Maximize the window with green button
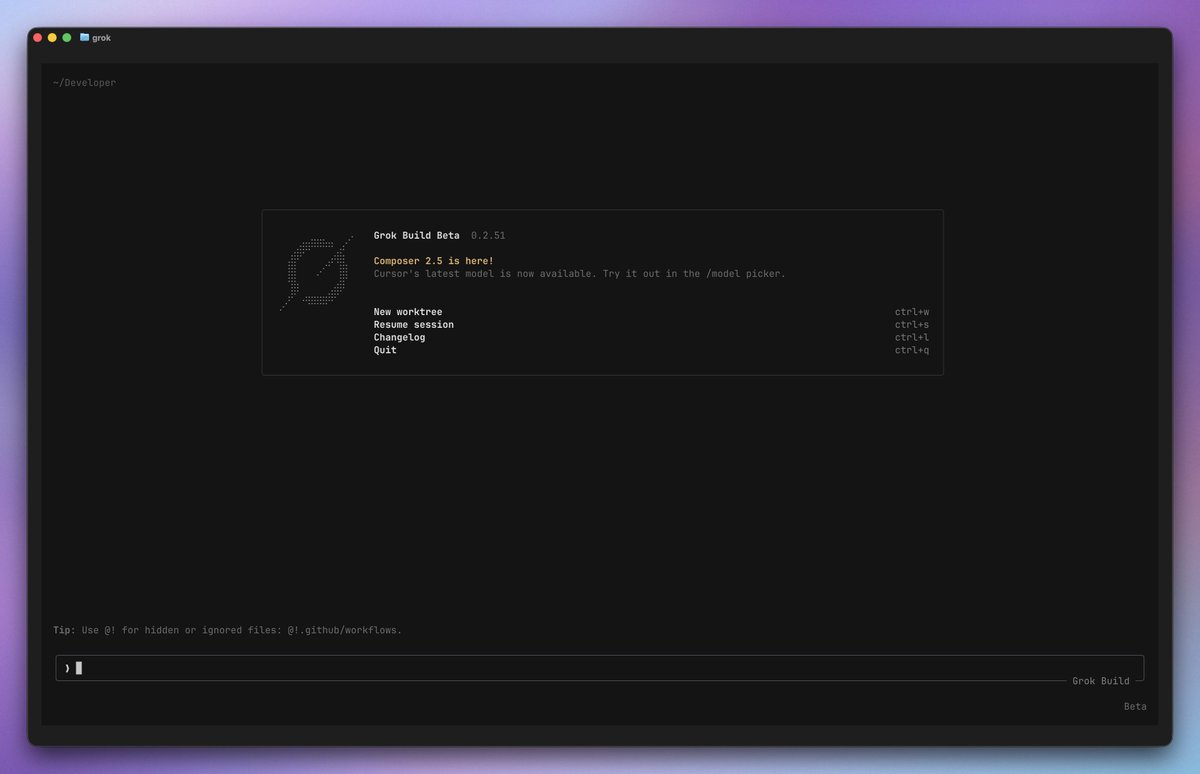 coord(67,37)
